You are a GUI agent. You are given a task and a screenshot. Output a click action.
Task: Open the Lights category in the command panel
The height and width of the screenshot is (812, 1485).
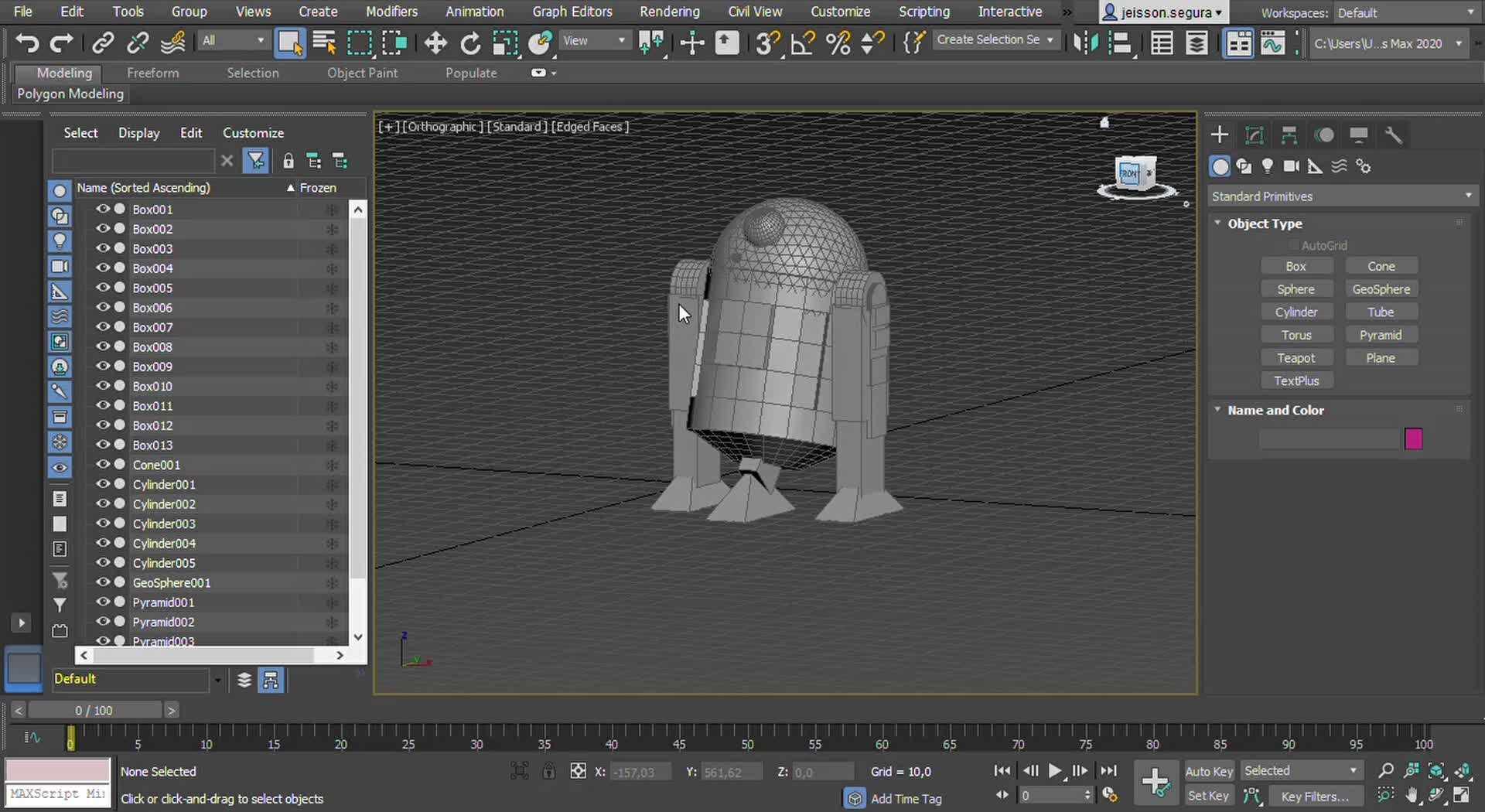tap(1268, 165)
